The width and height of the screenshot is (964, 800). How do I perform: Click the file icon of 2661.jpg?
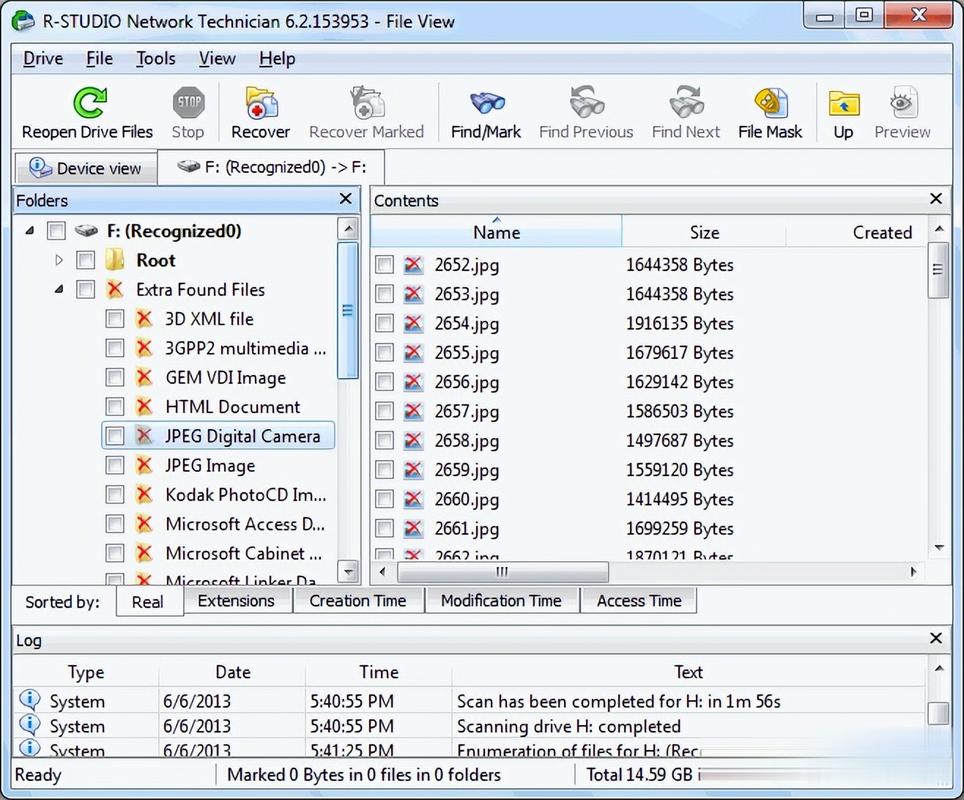tap(413, 529)
